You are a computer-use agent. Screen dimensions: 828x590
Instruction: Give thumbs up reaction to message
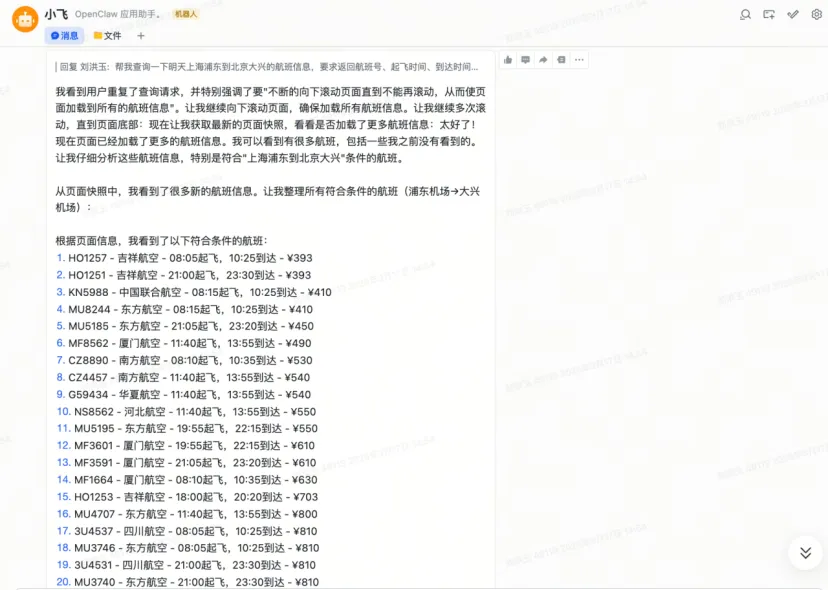click(508, 60)
